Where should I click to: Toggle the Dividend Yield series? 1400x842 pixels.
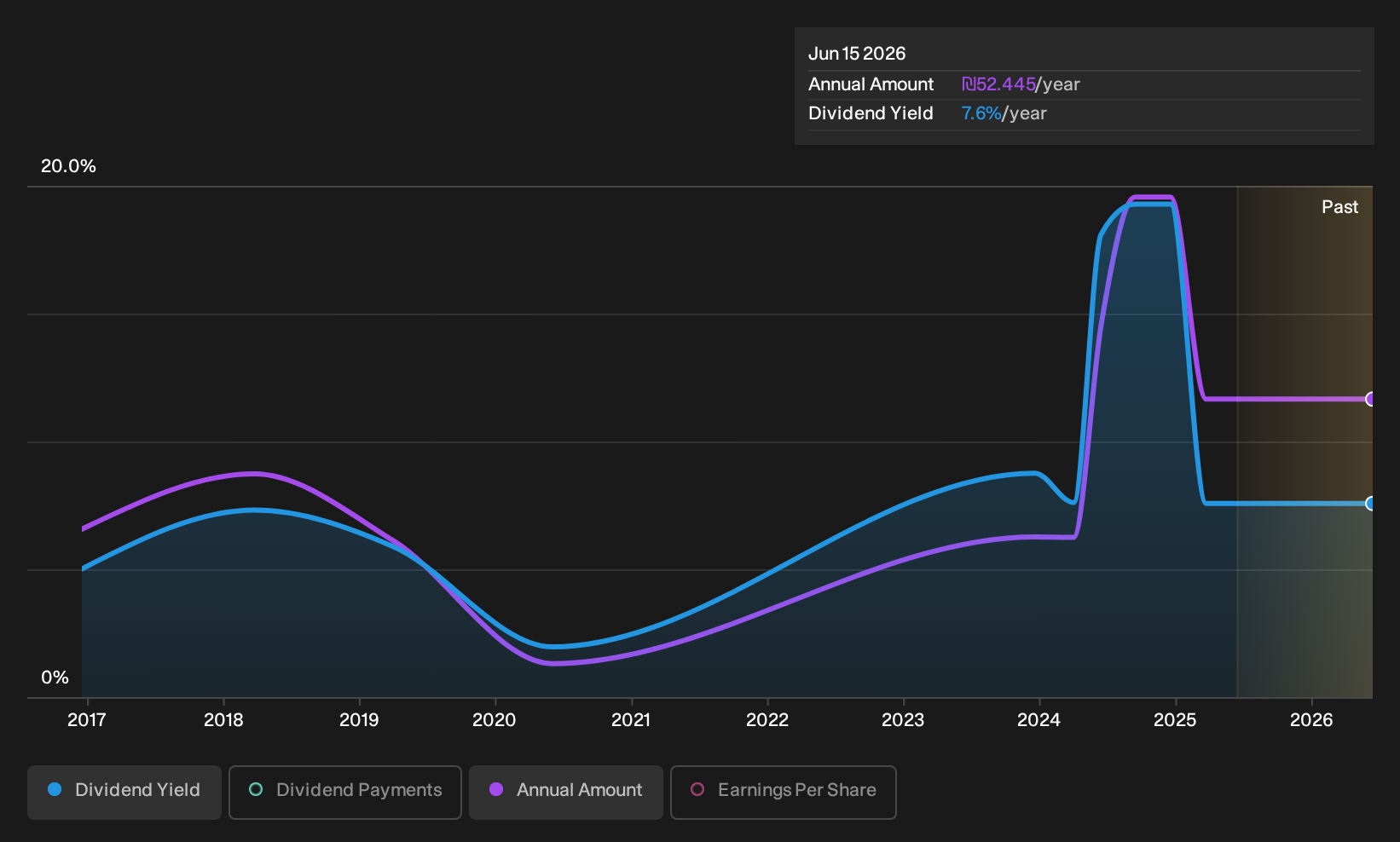coord(124,792)
